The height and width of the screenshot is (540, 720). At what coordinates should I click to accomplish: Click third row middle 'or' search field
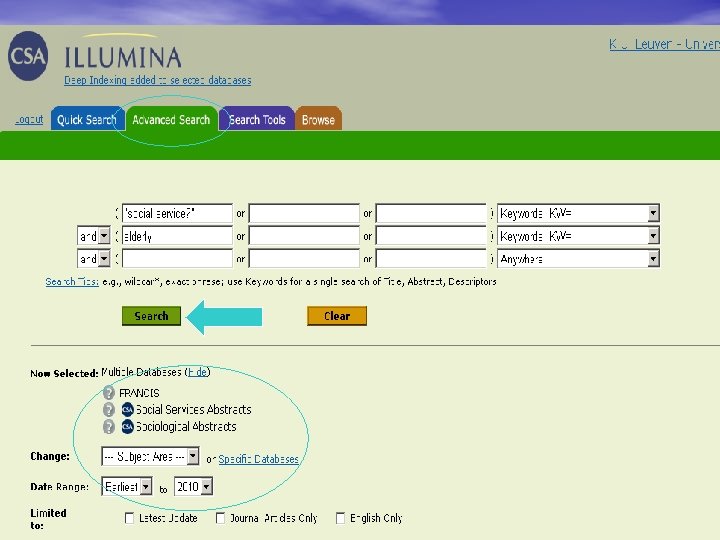pyautogui.click(x=304, y=259)
